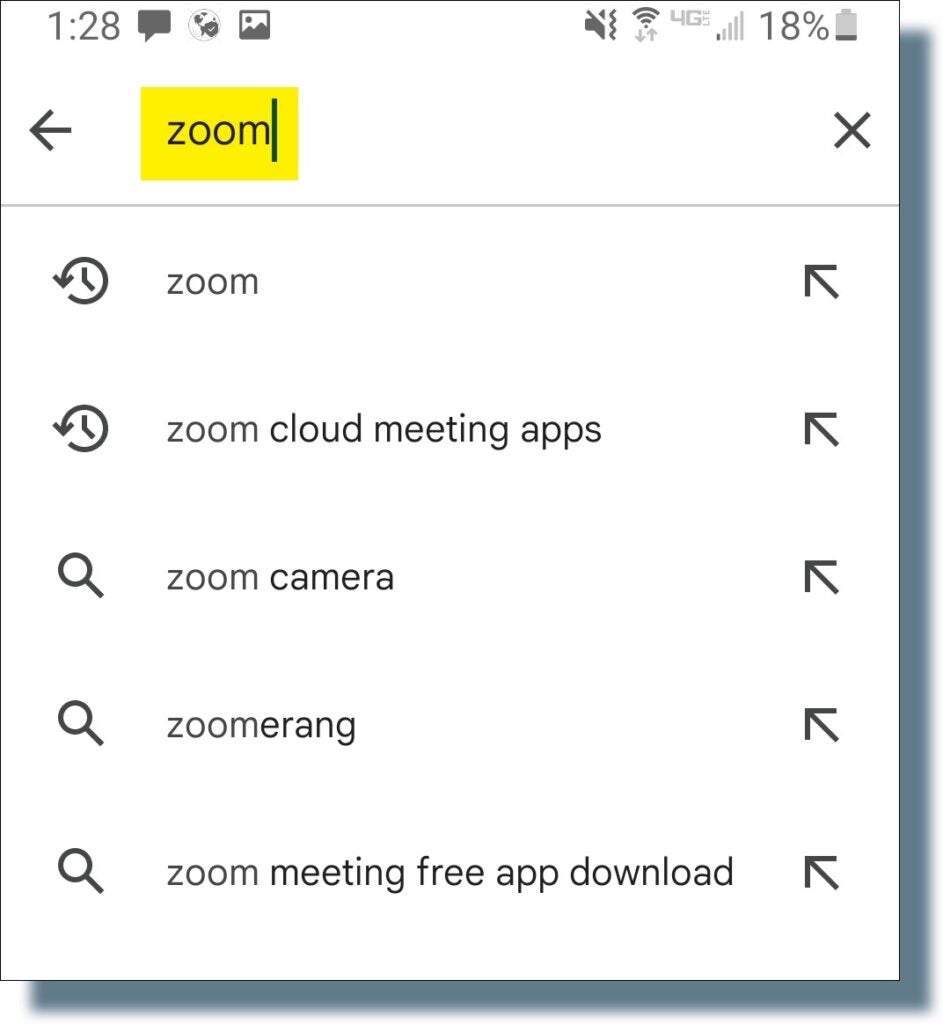
Task: Insert 'zoom meeting free app download' via arrow
Action: pos(821,872)
